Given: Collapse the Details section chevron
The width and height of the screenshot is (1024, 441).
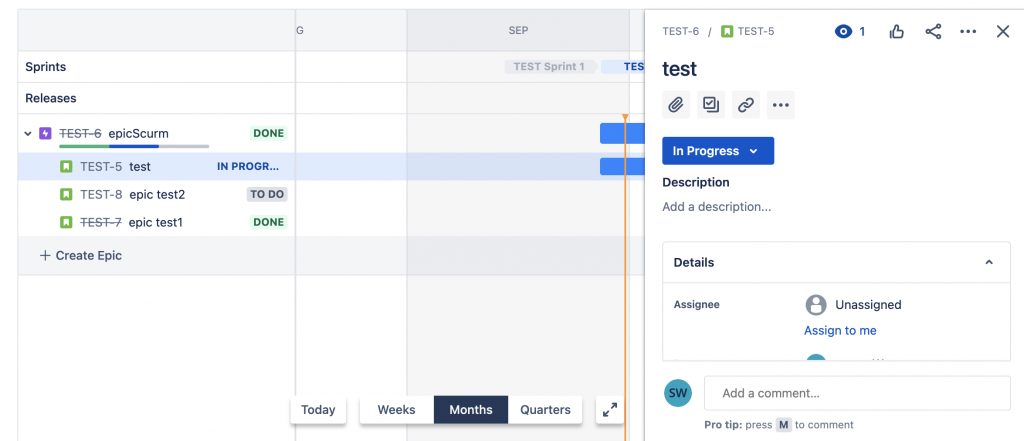Looking at the screenshot, I should pyautogui.click(x=989, y=262).
